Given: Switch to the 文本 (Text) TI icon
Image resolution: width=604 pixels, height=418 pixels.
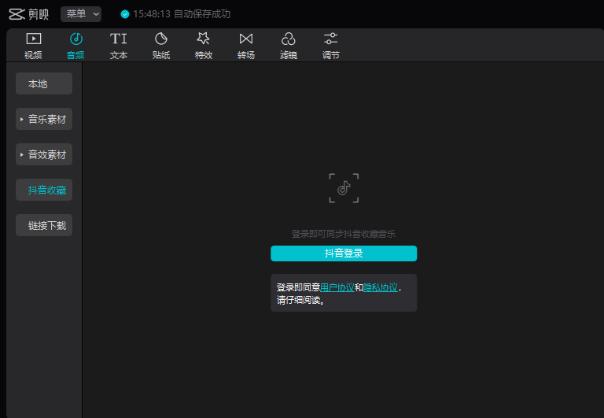Looking at the screenshot, I should 118,39.
